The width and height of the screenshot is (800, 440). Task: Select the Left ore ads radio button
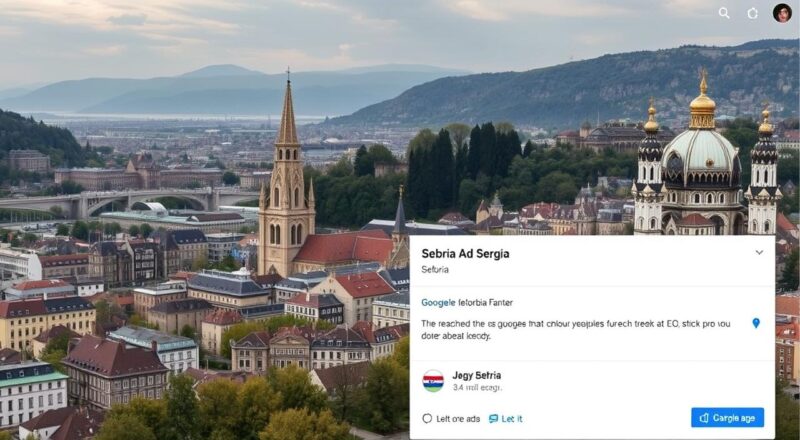(x=427, y=418)
